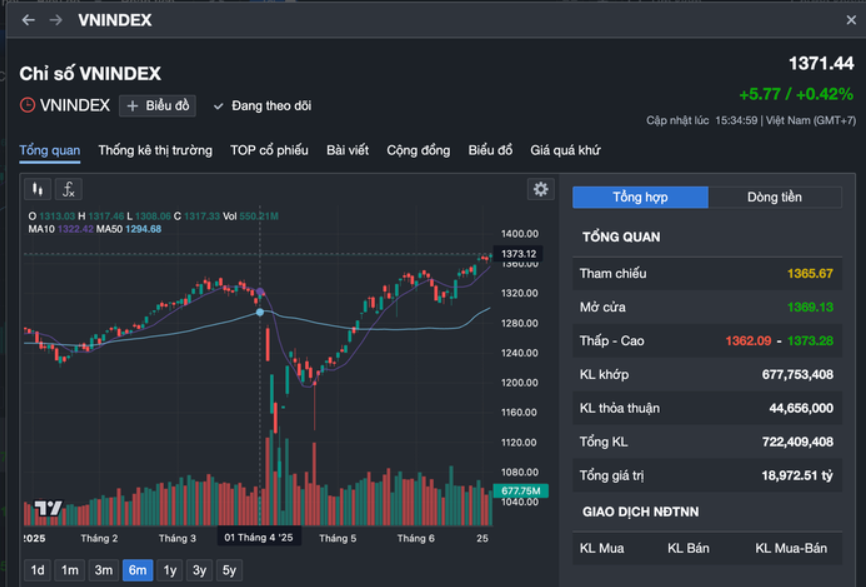Set chart range to 1d

pyautogui.click(x=38, y=570)
